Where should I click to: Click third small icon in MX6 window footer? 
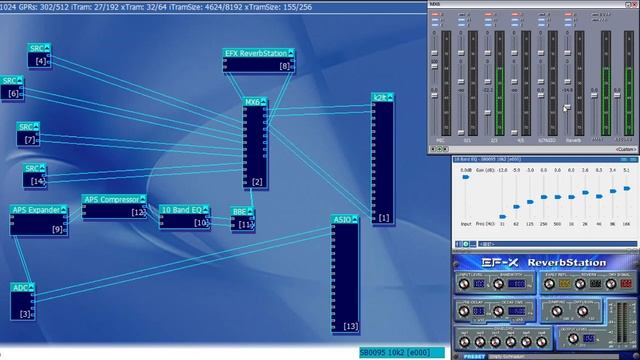pos(445,149)
